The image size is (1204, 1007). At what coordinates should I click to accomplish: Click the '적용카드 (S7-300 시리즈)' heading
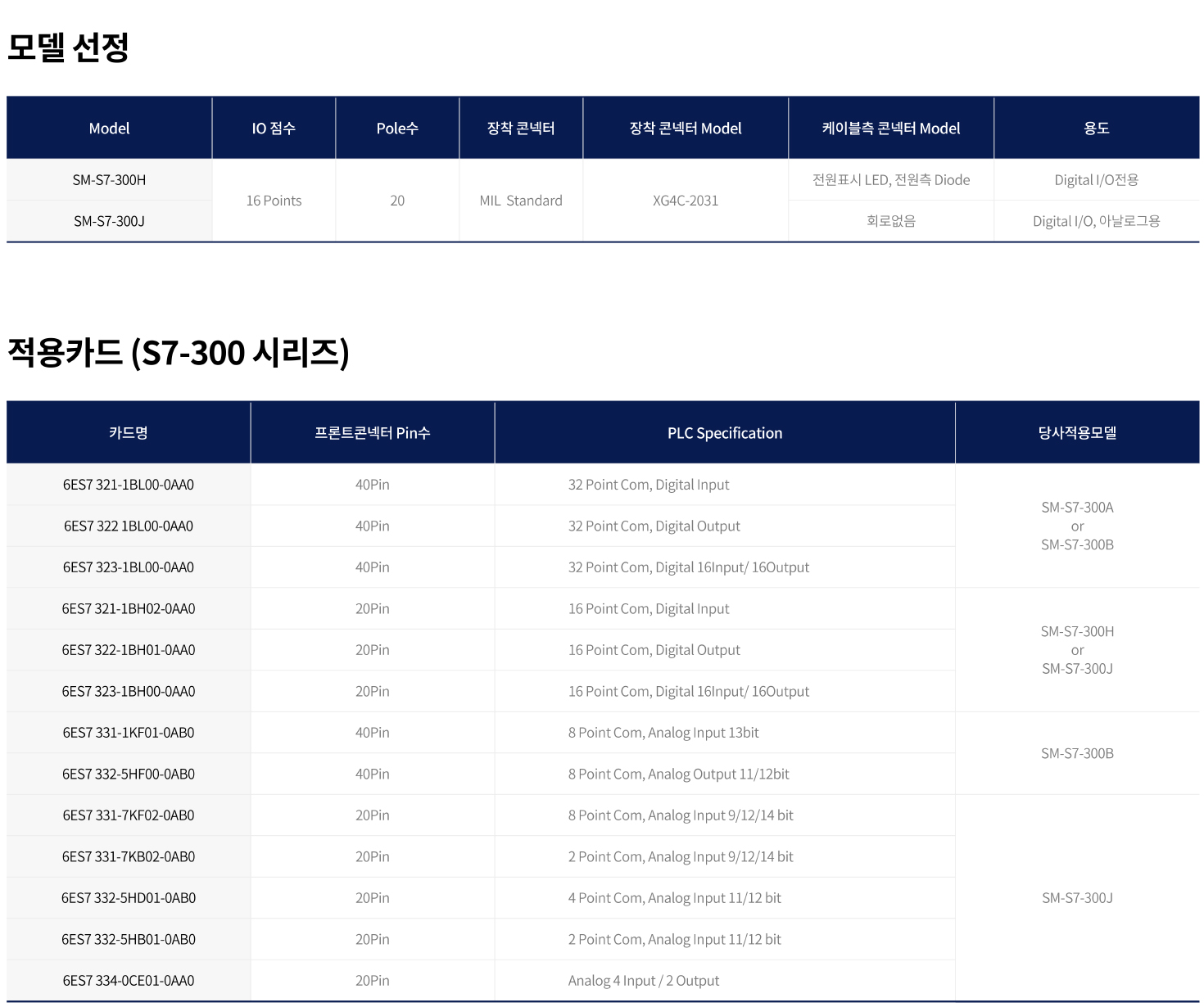point(179,353)
